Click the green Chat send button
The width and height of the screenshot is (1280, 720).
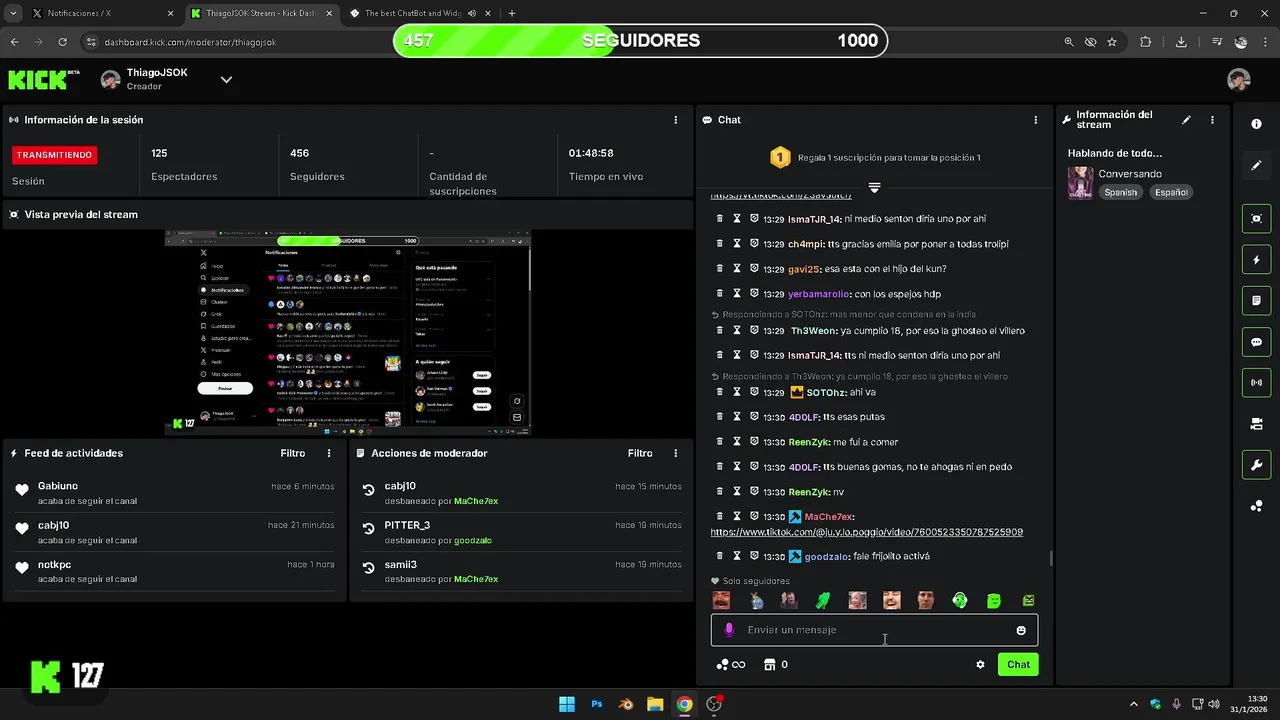(1018, 664)
